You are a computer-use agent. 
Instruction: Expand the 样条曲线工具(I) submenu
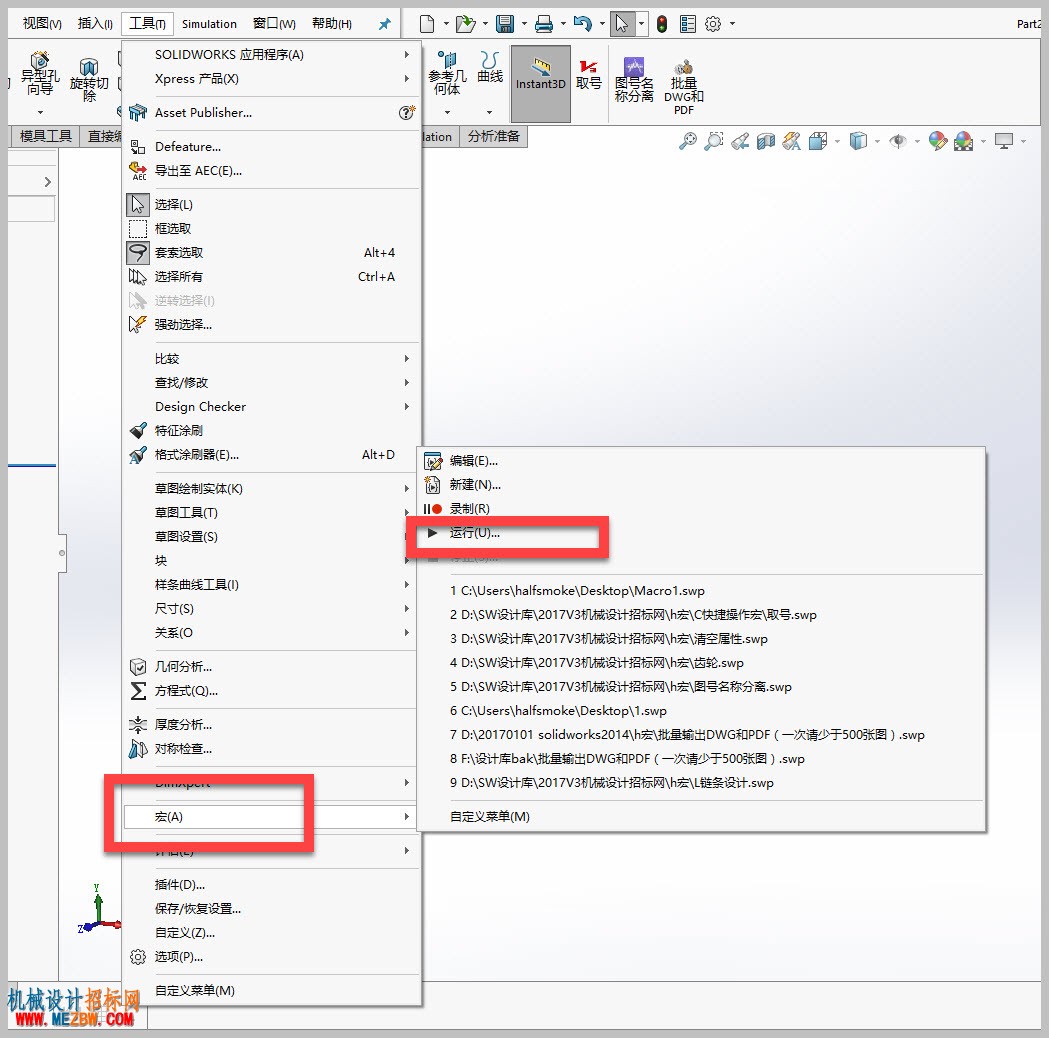pyautogui.click(x=272, y=585)
